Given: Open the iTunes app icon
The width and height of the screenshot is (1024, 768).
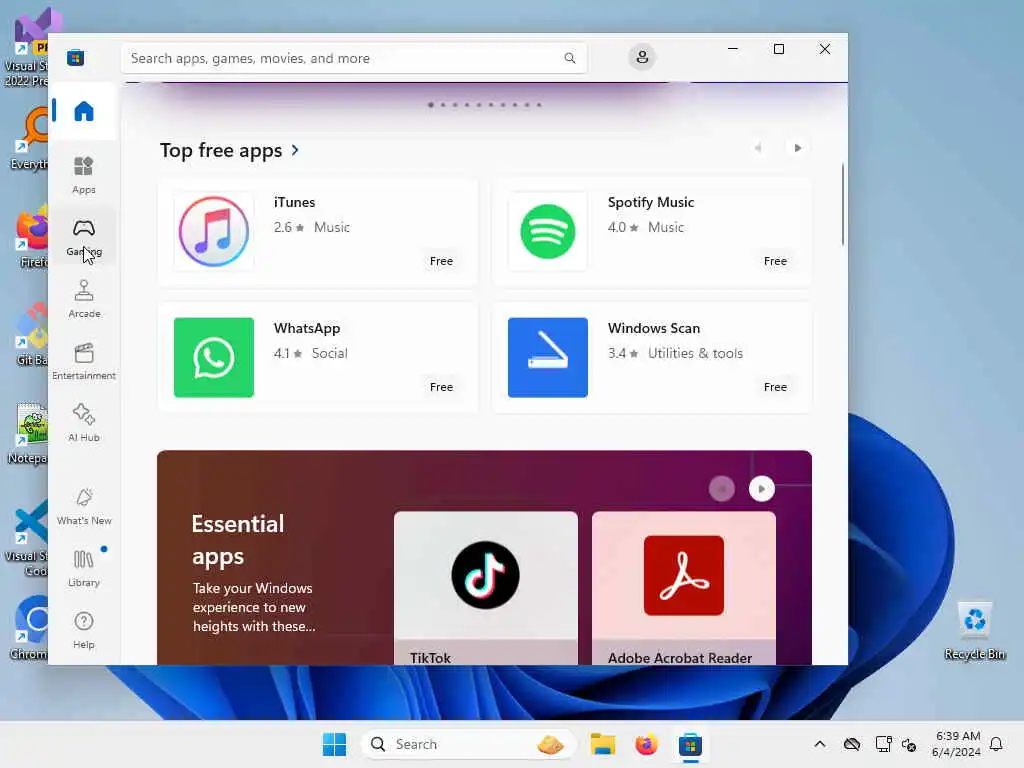Looking at the screenshot, I should (214, 231).
